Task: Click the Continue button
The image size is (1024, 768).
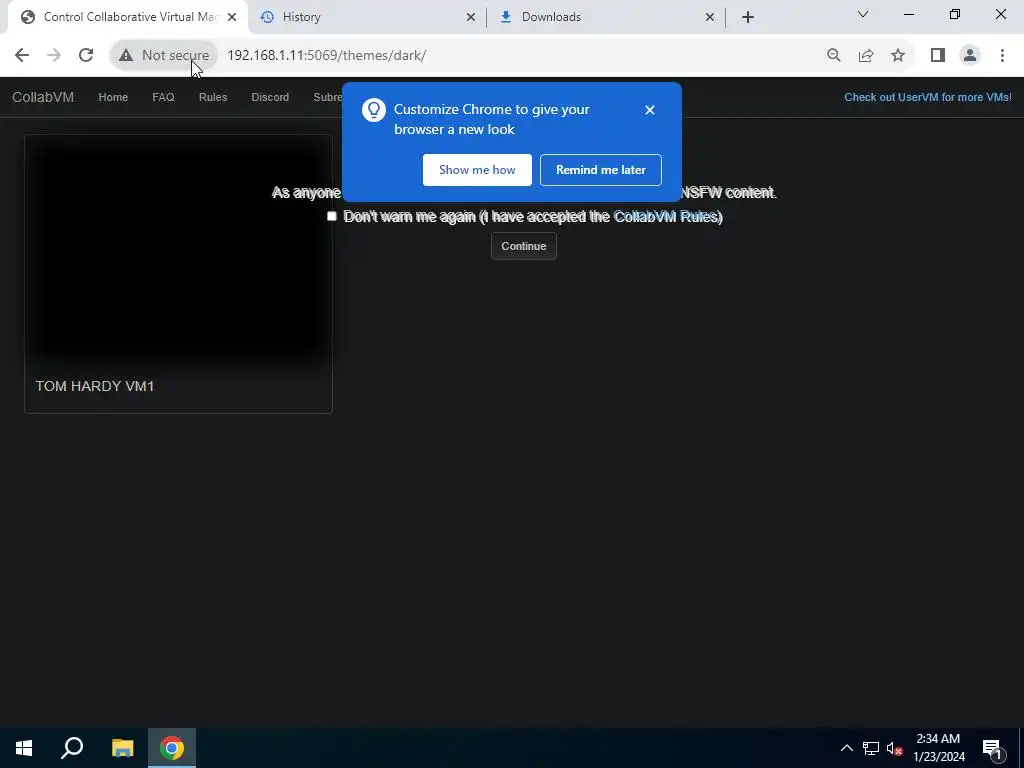Action: [x=524, y=246]
